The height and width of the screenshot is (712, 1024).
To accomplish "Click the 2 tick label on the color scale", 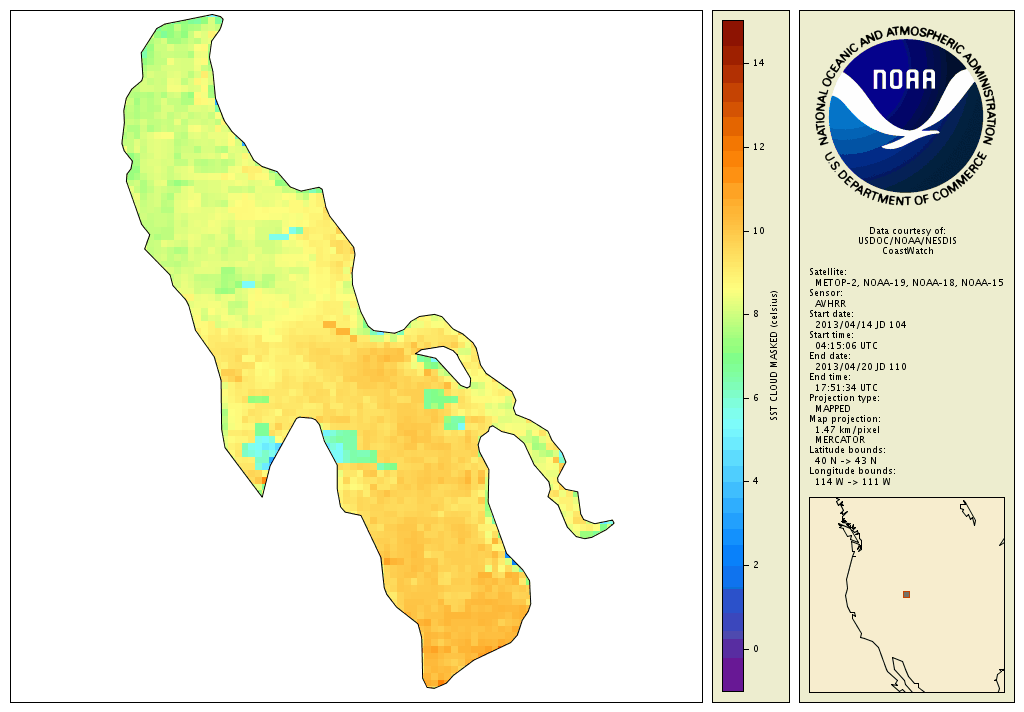I will click(x=756, y=565).
